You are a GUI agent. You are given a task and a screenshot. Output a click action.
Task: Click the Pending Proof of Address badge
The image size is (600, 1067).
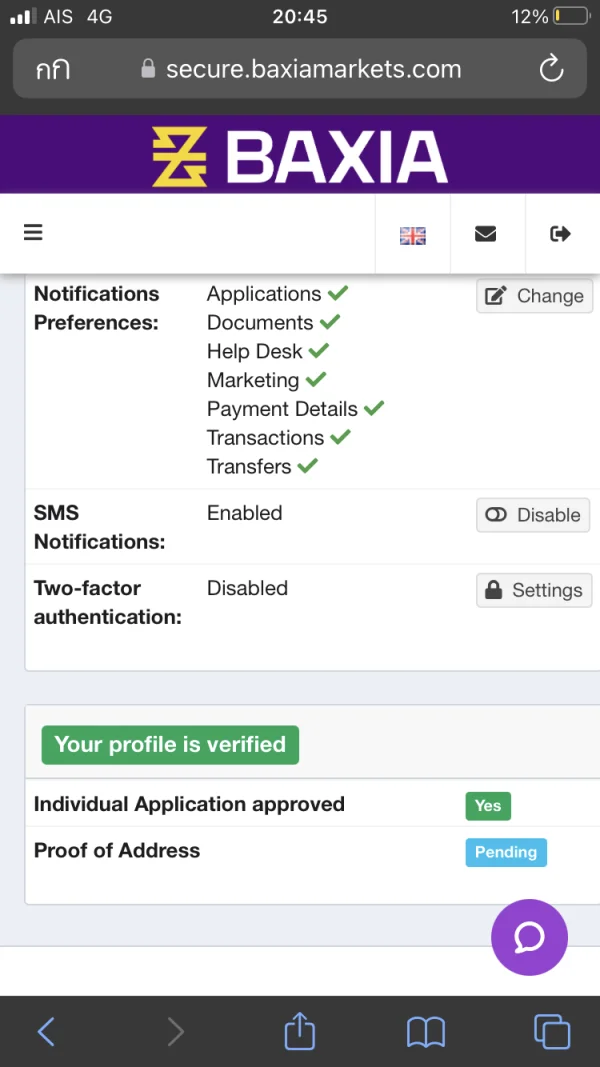pos(506,852)
